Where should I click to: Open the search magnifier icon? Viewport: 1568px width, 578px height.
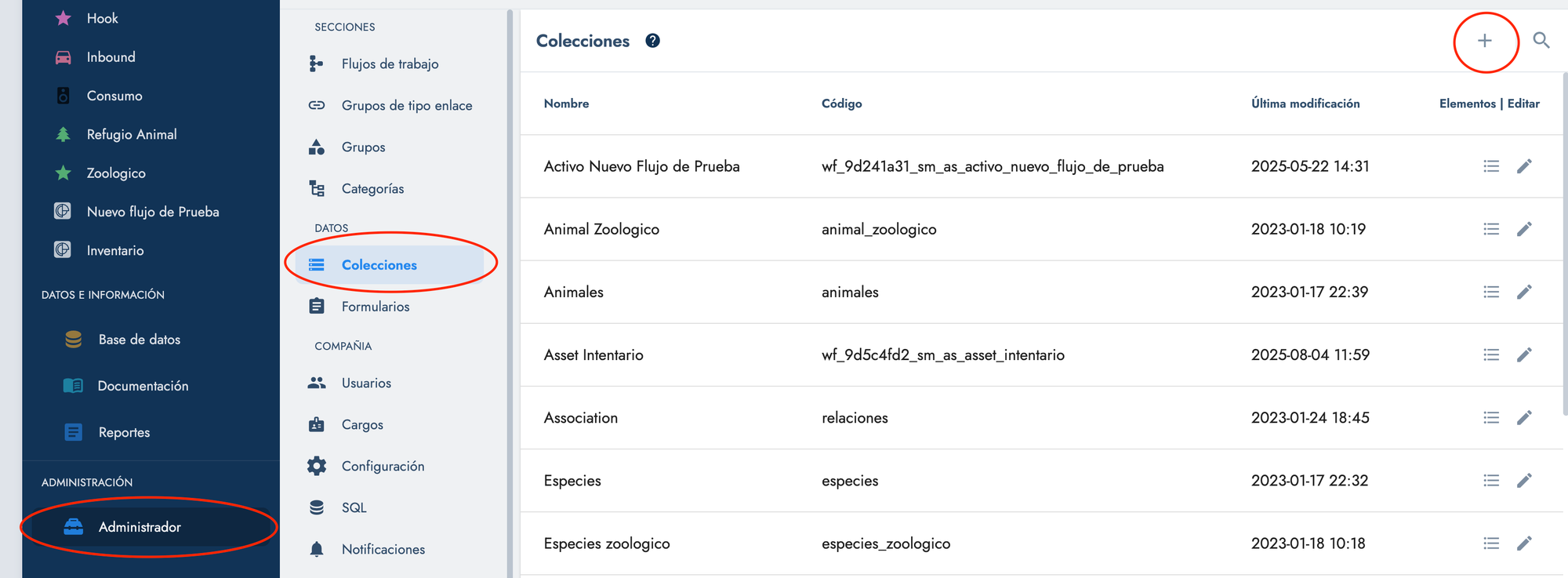(x=1541, y=41)
